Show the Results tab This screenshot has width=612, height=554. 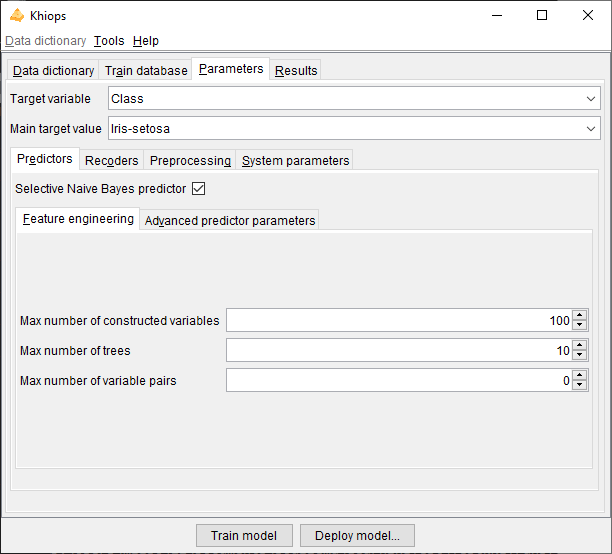[x=296, y=71]
